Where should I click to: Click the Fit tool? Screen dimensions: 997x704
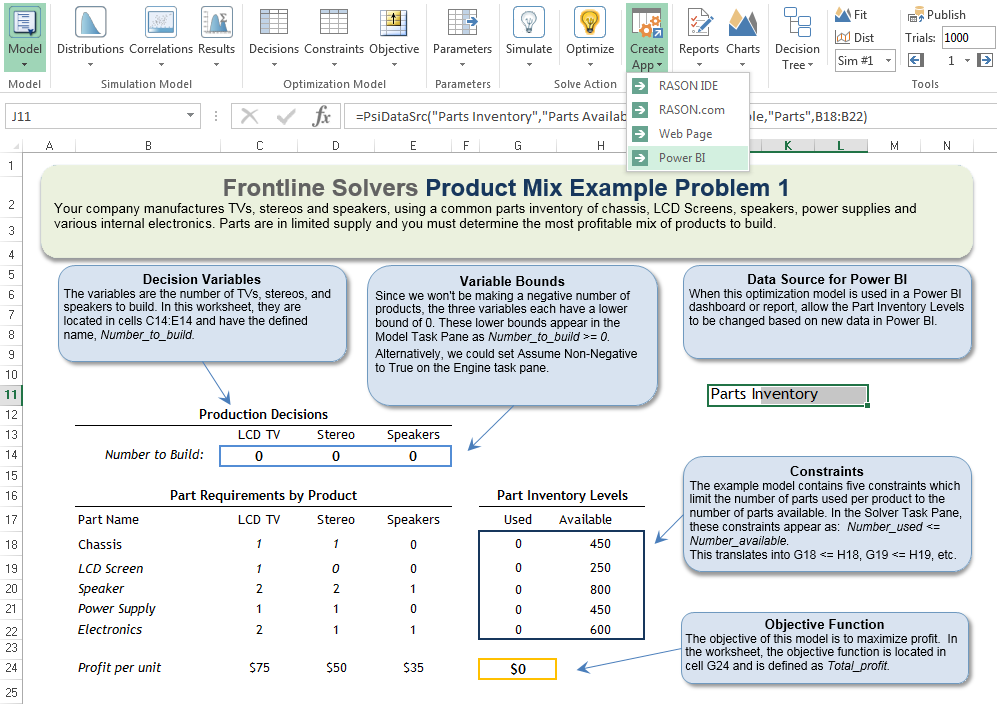tap(851, 15)
